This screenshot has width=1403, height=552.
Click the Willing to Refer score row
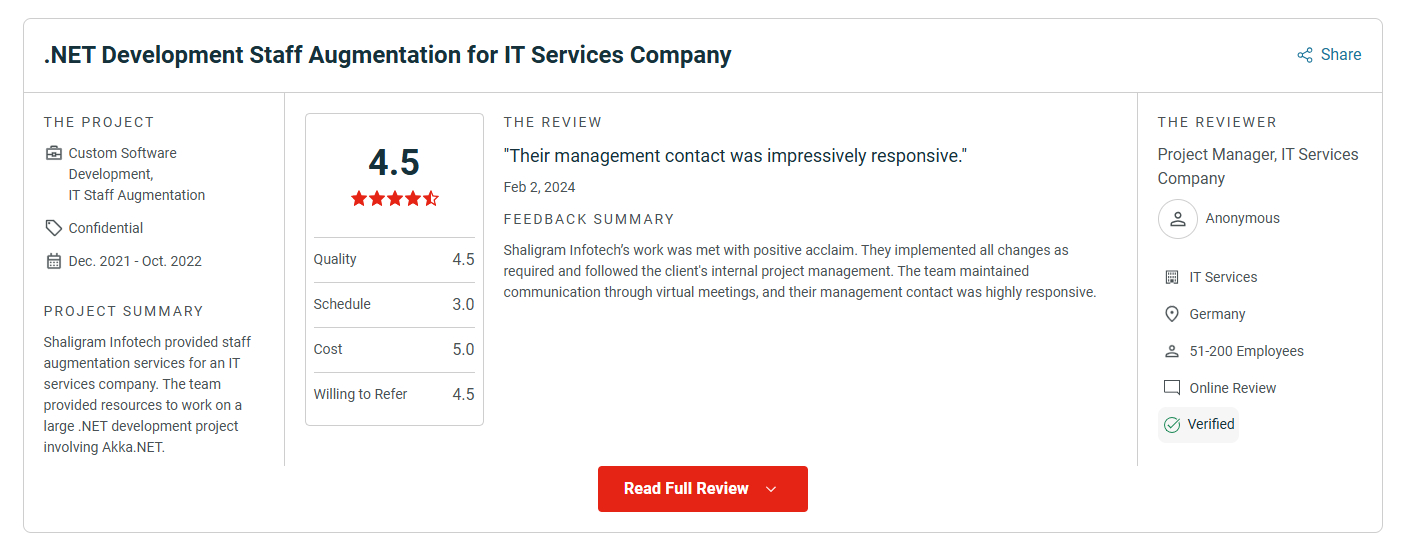tap(394, 394)
